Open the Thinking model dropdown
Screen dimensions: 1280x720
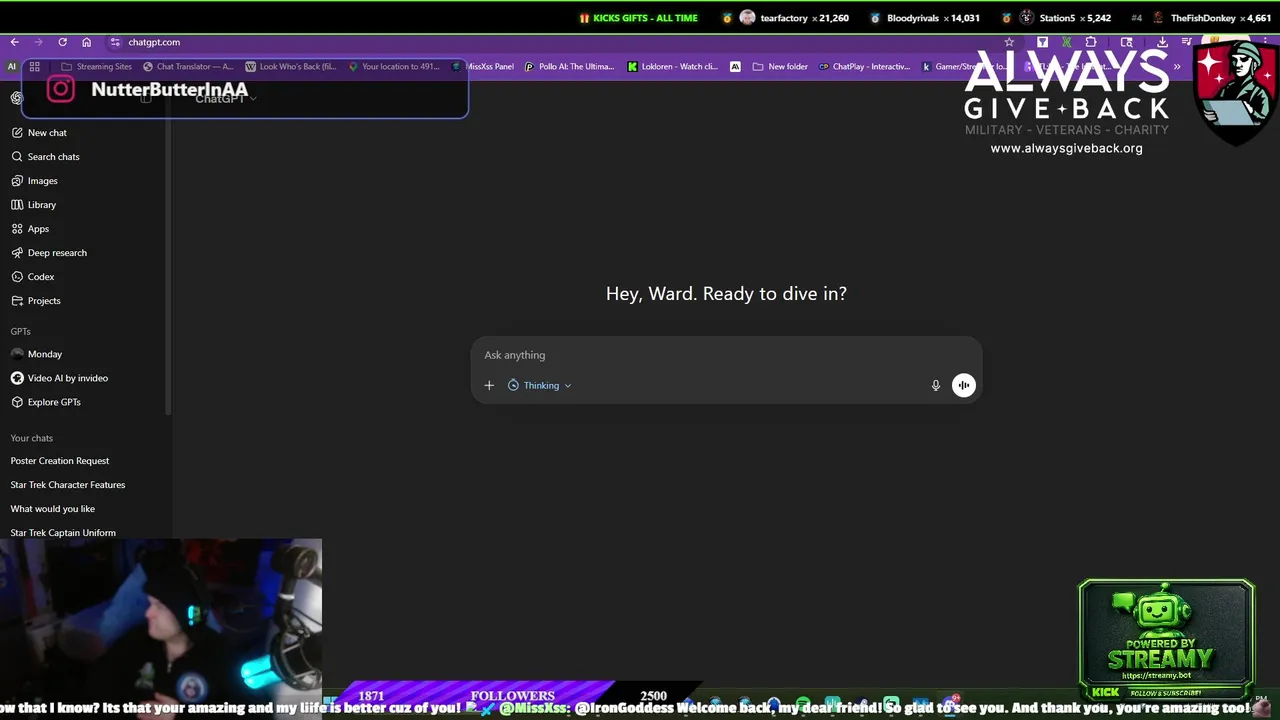[x=540, y=385]
